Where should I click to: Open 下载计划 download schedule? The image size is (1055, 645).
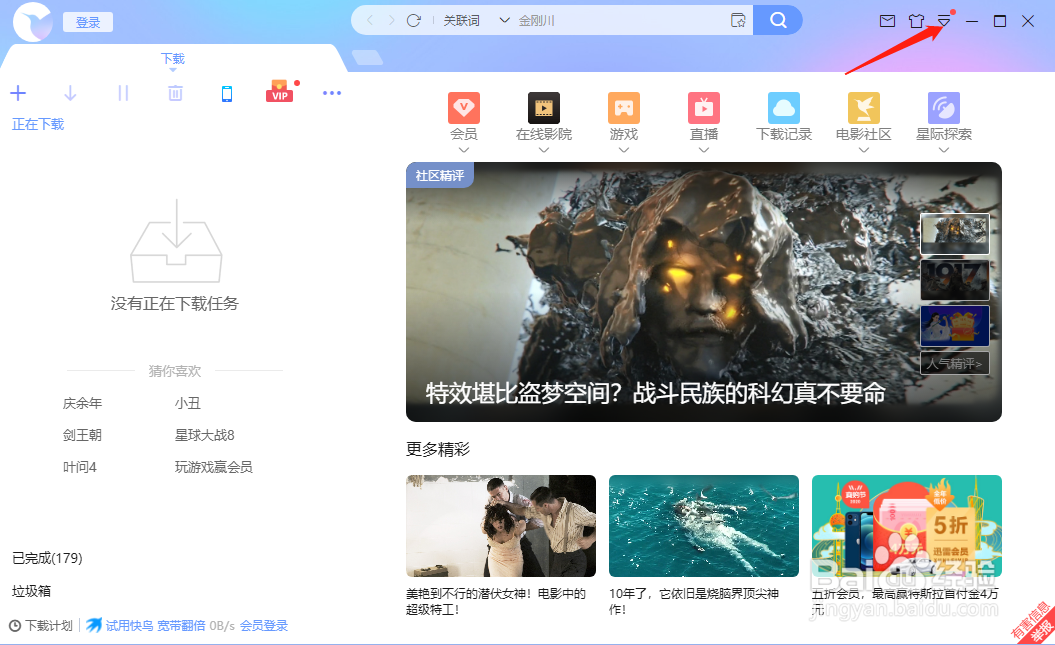[41, 625]
